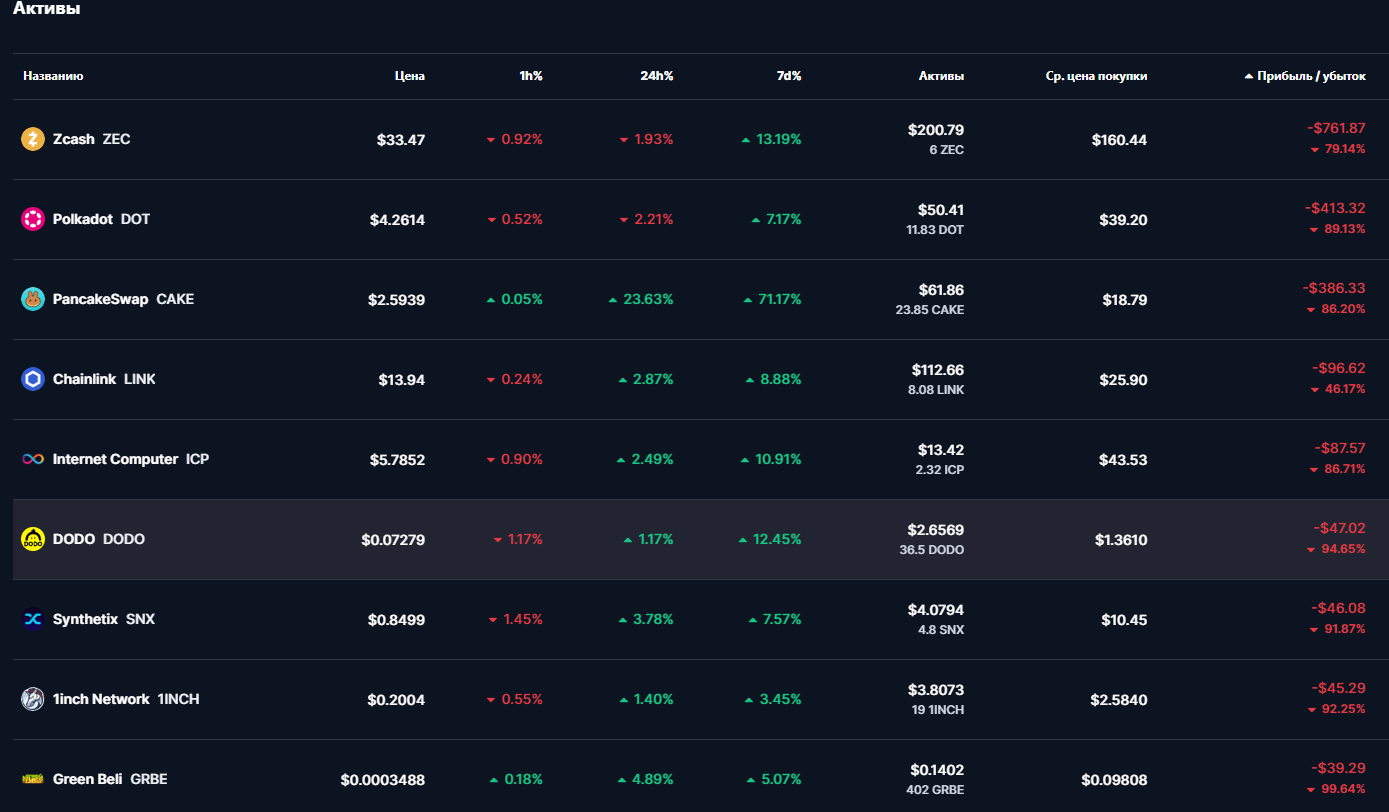The image size is (1389, 812).
Task: Click the Synthetix logo icon
Action: pos(33,619)
